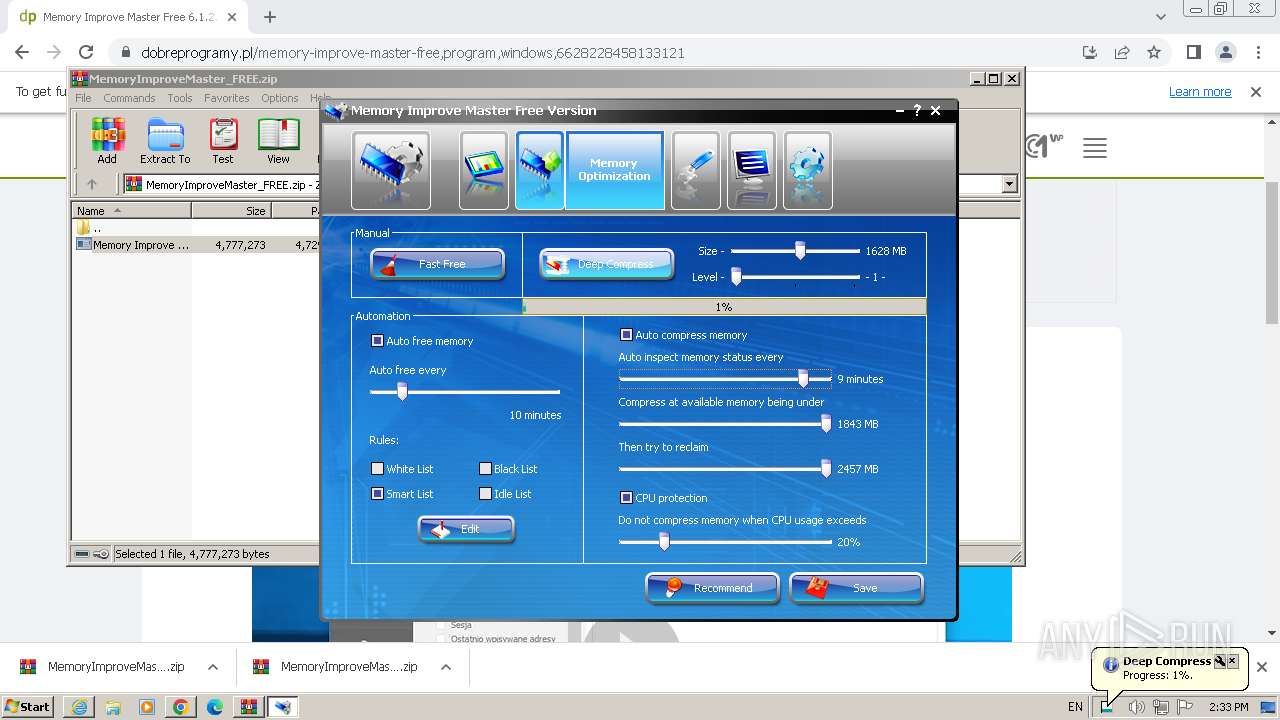Screen dimensions: 1280x720
Task: Click the Save button
Action: pyautogui.click(x=856, y=588)
